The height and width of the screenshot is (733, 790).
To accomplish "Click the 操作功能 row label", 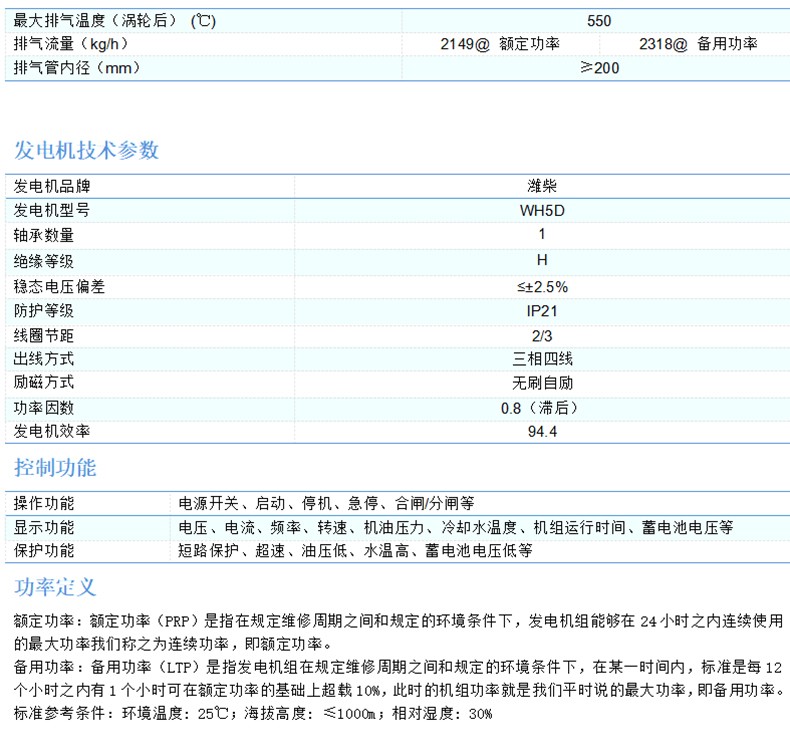I will [44, 502].
